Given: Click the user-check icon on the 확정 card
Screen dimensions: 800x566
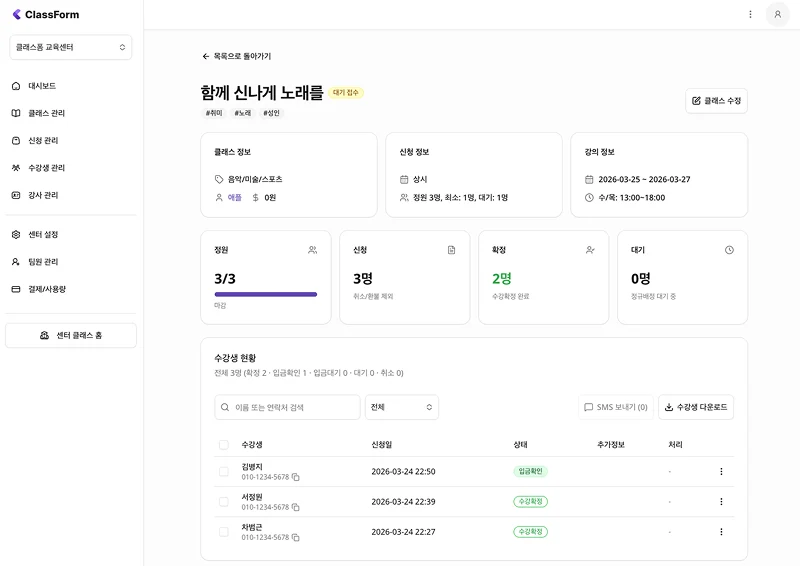Looking at the screenshot, I should (x=590, y=250).
